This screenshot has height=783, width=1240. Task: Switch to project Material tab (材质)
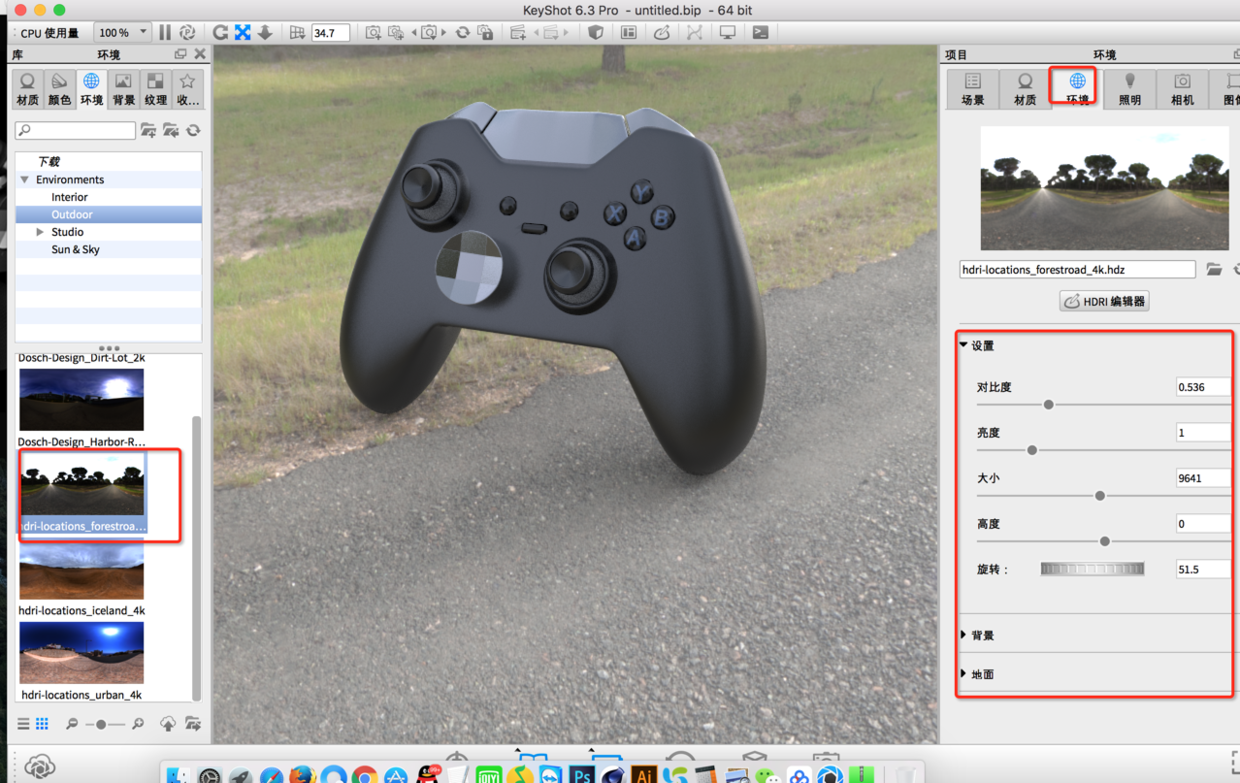pyautogui.click(x=1024, y=89)
